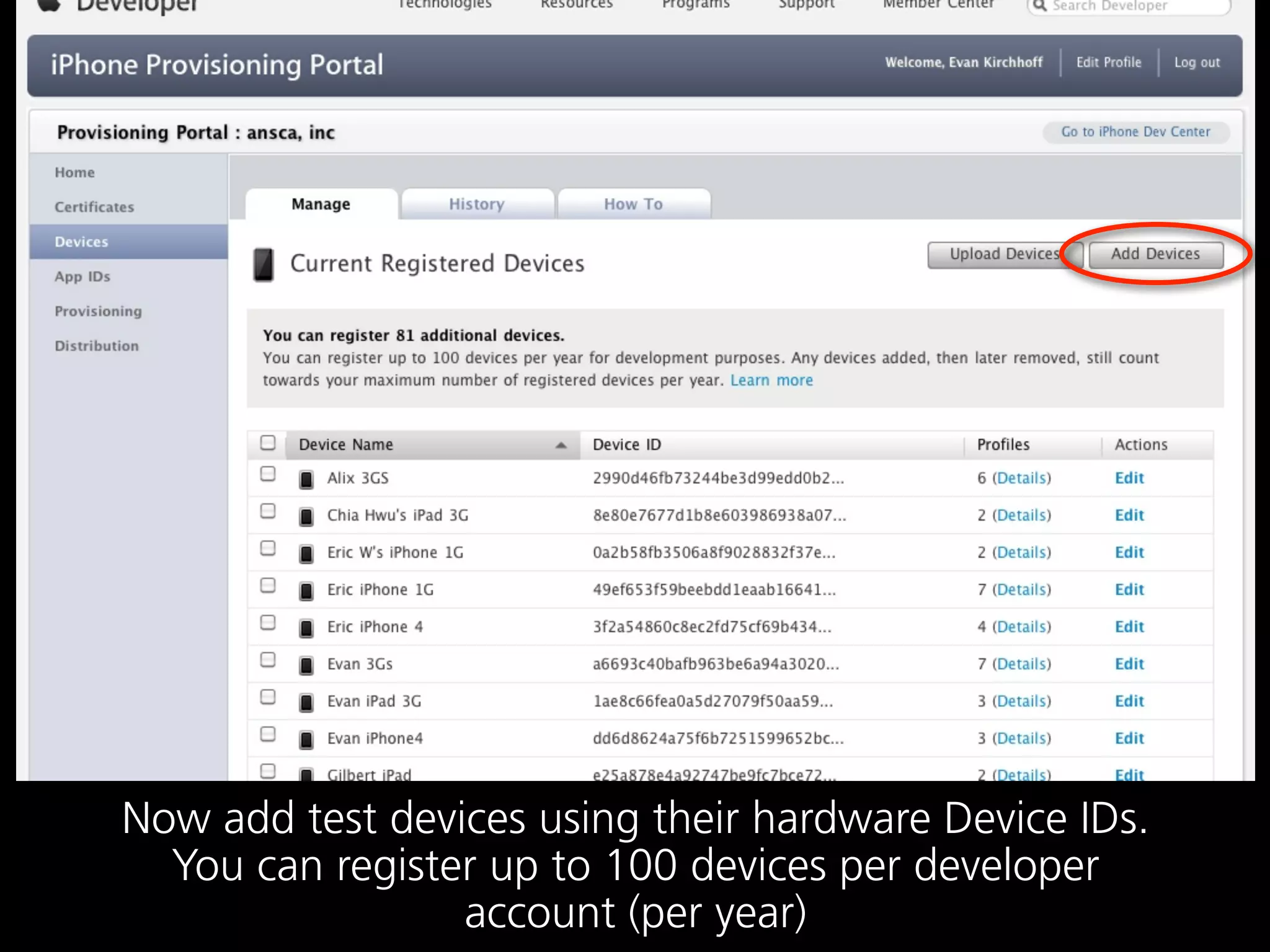Image resolution: width=1270 pixels, height=952 pixels.
Task: Open the How To tab
Action: [634, 204]
